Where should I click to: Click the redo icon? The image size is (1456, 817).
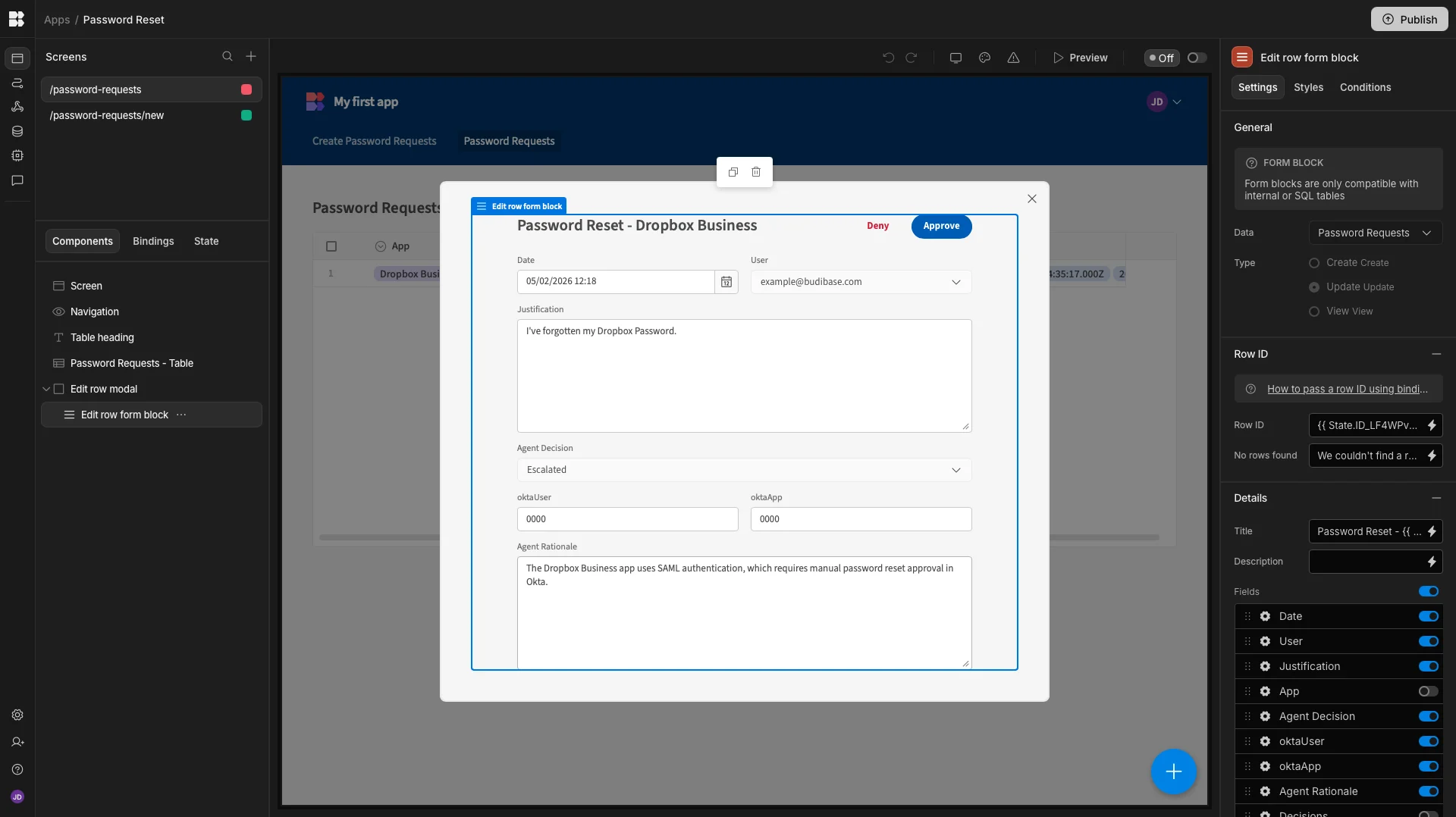click(912, 58)
